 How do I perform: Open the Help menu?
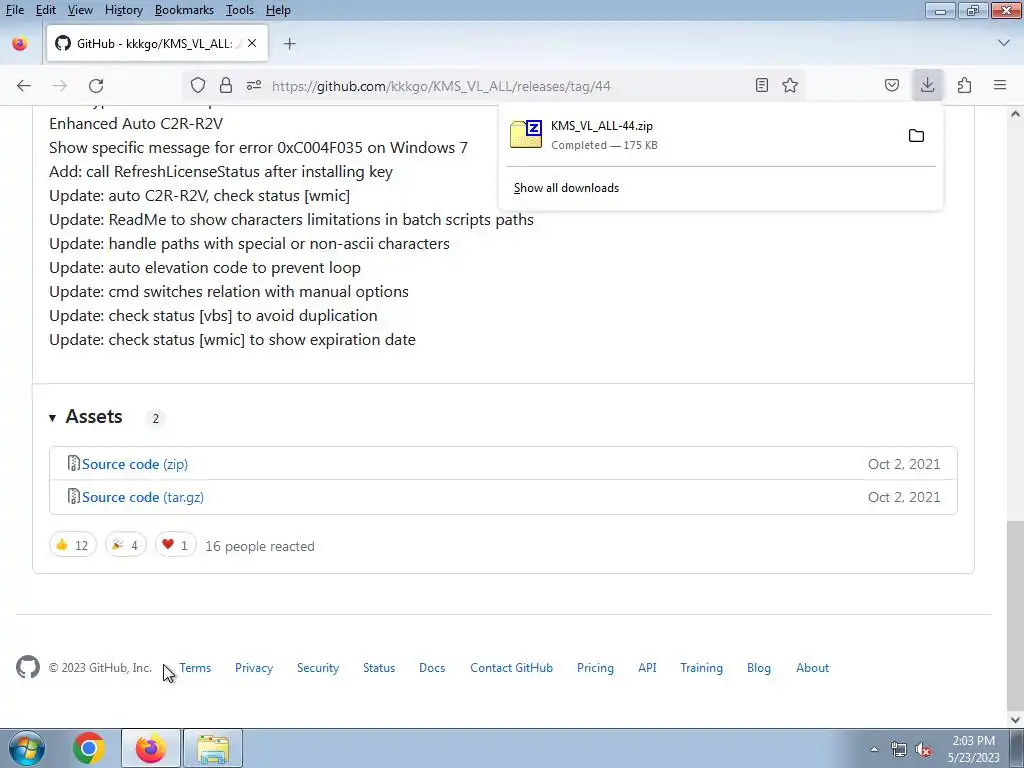pos(278,10)
